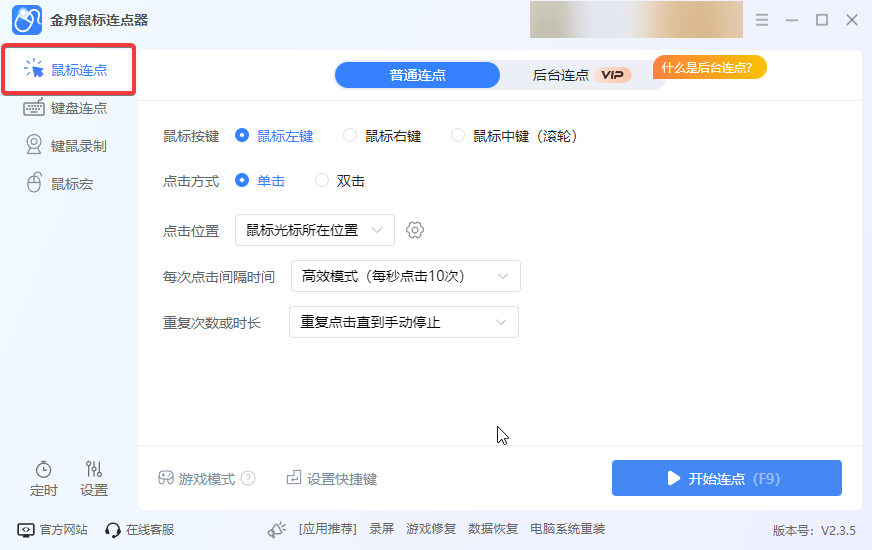The image size is (872, 550).
Task: Click the headset icon before 在线客服
Action: 113,530
